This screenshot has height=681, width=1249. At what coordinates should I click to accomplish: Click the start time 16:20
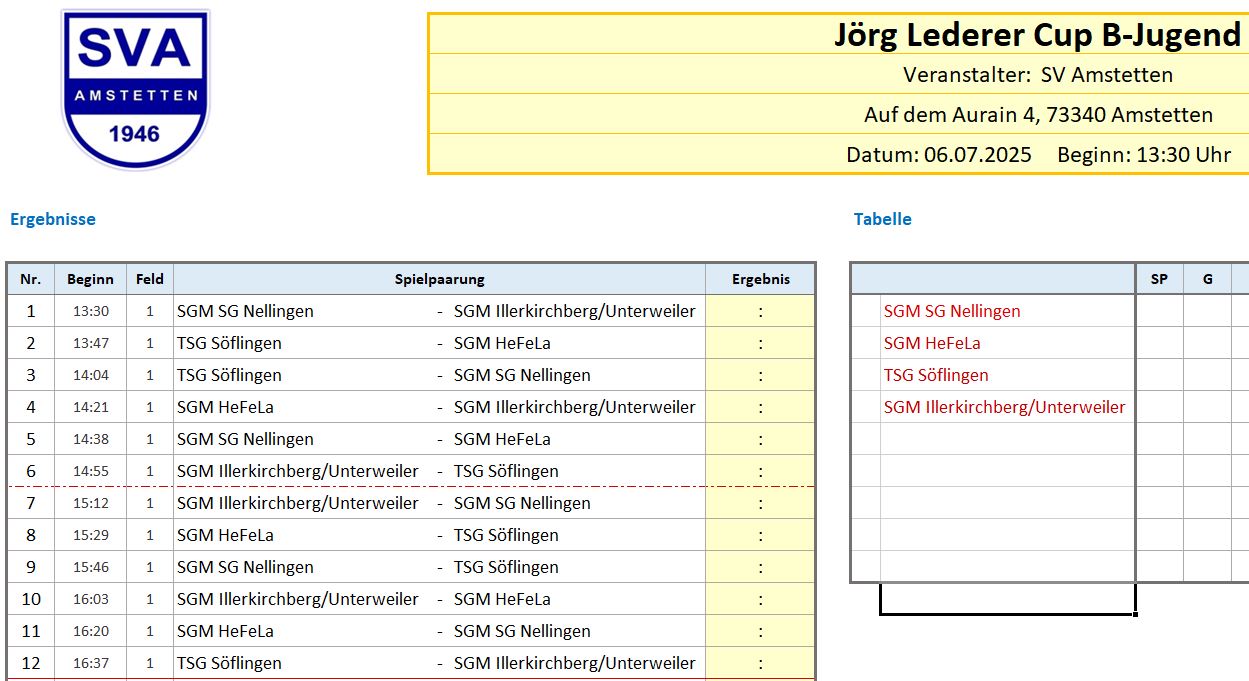click(x=91, y=631)
